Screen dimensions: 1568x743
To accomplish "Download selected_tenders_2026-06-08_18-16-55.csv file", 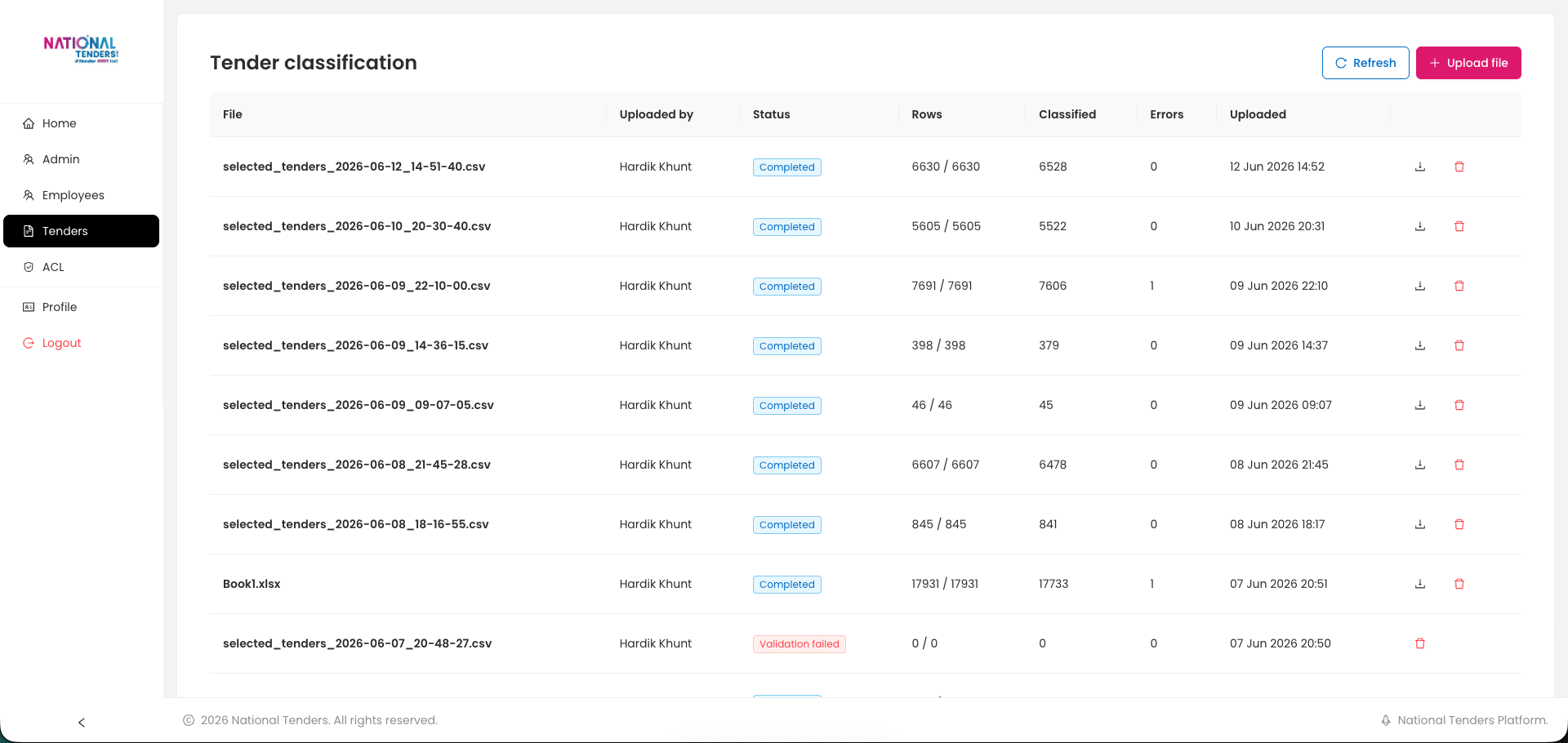I will tap(1420, 524).
